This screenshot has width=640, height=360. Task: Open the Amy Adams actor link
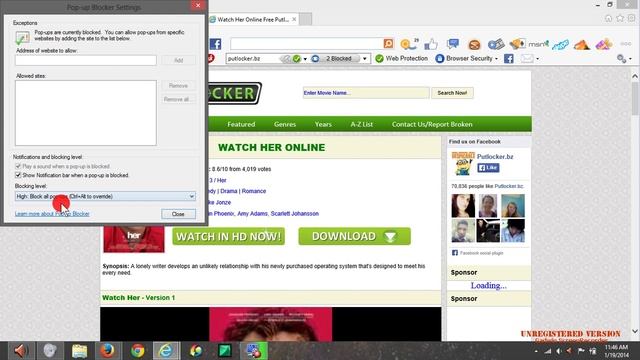tap(252, 213)
